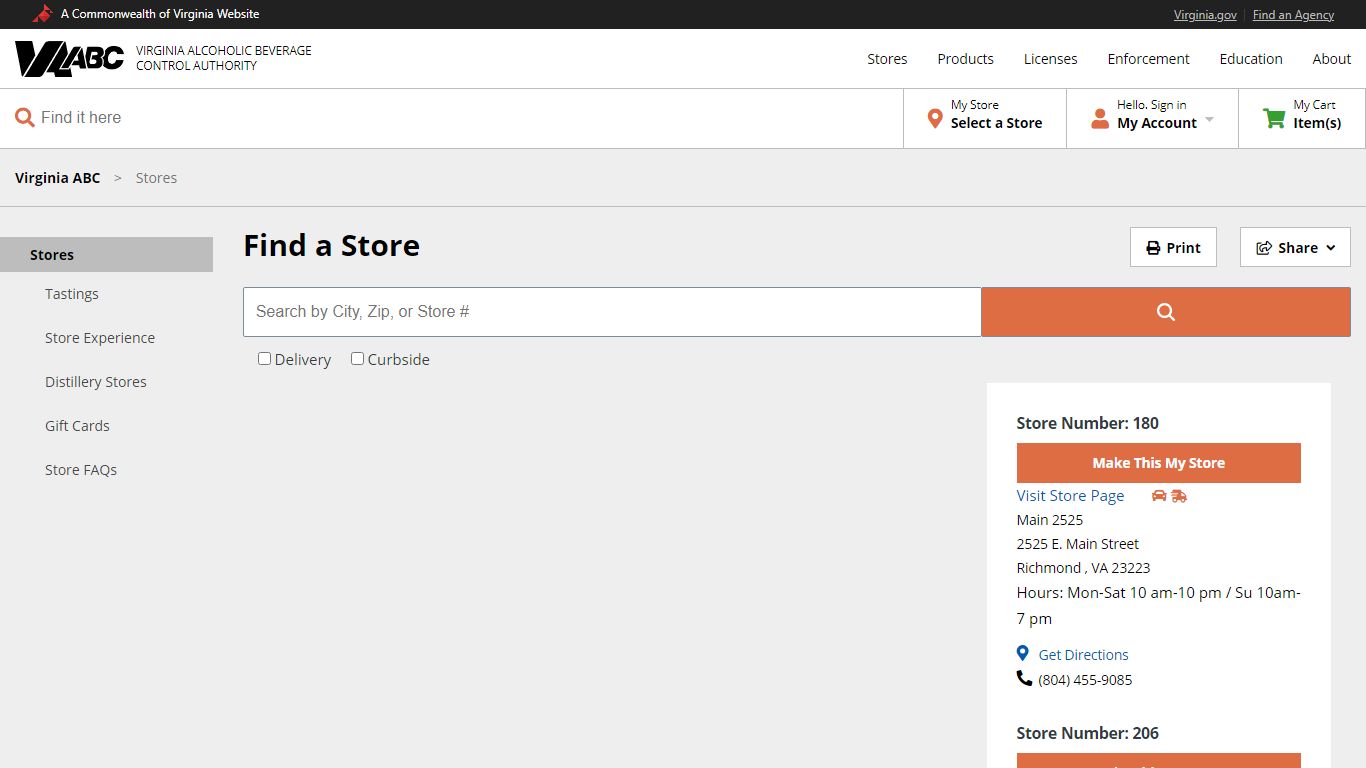Viewport: 1366px width, 768px height.
Task: Open the Share dropdown chevron
Action: coord(1331,248)
